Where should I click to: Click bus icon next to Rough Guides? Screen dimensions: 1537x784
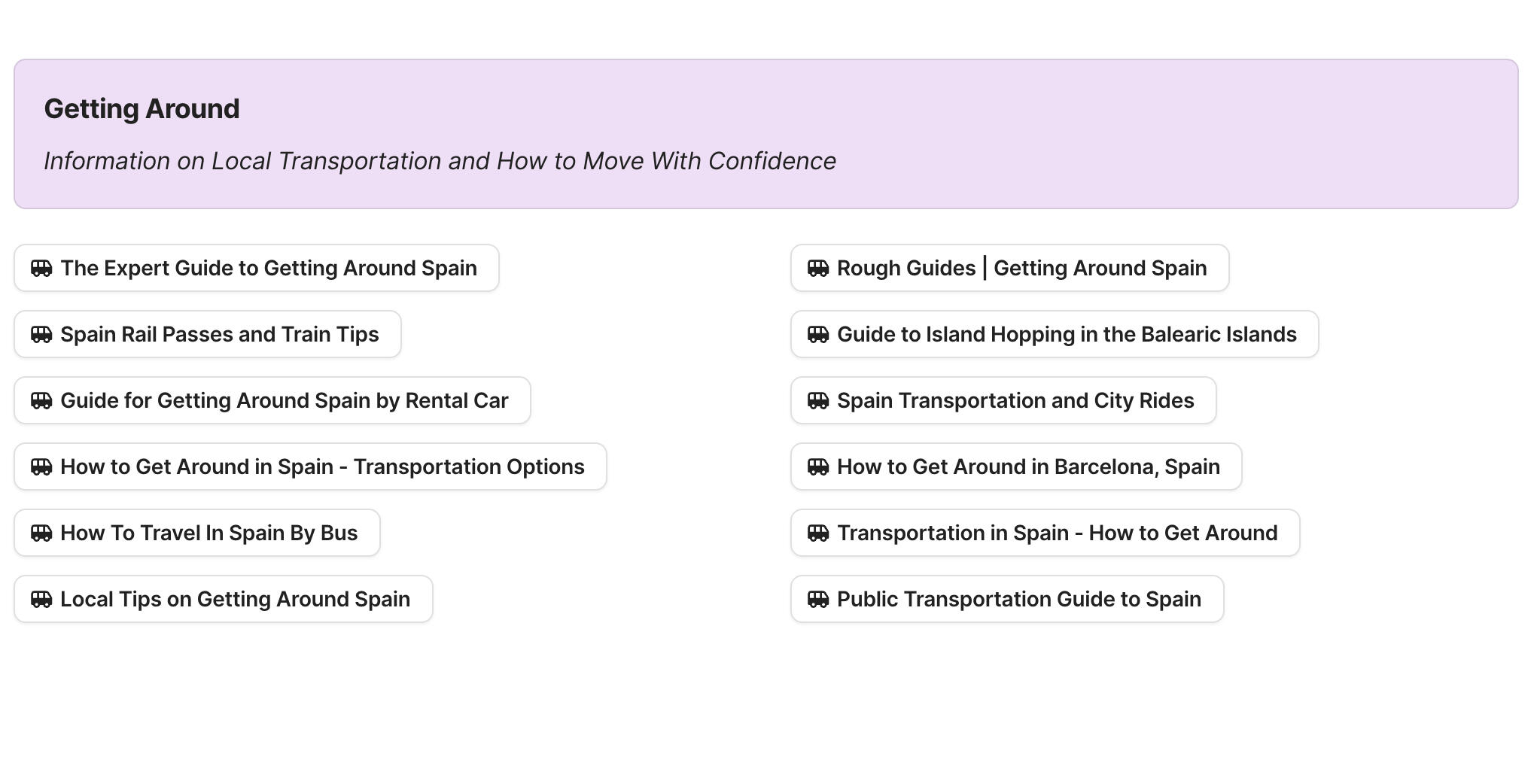pos(818,269)
